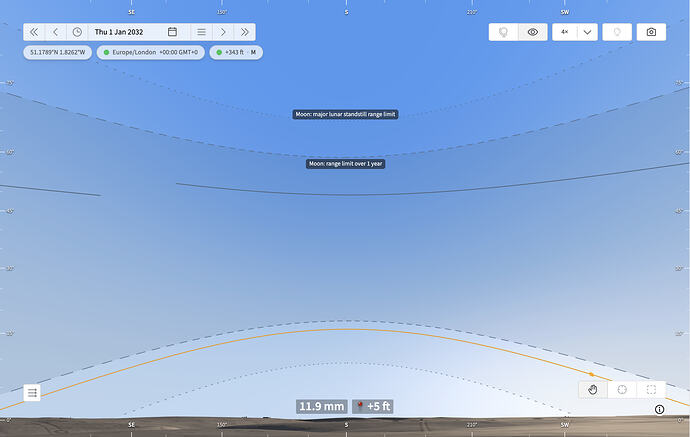Select the crosshair target tool
Image resolution: width=690 pixels, height=437 pixels.
click(x=622, y=390)
